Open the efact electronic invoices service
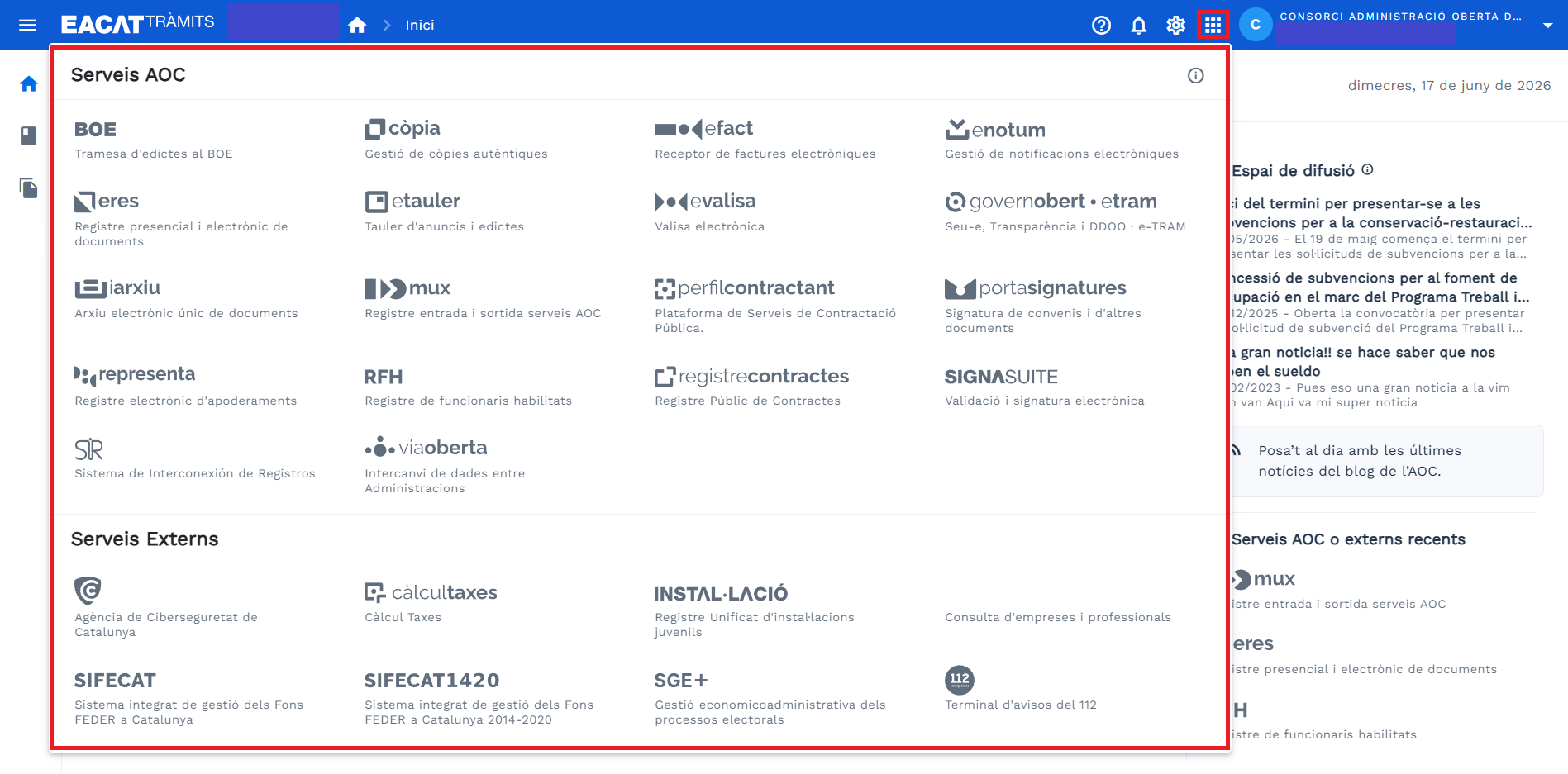Image resolution: width=1568 pixels, height=774 pixels. pos(765,140)
